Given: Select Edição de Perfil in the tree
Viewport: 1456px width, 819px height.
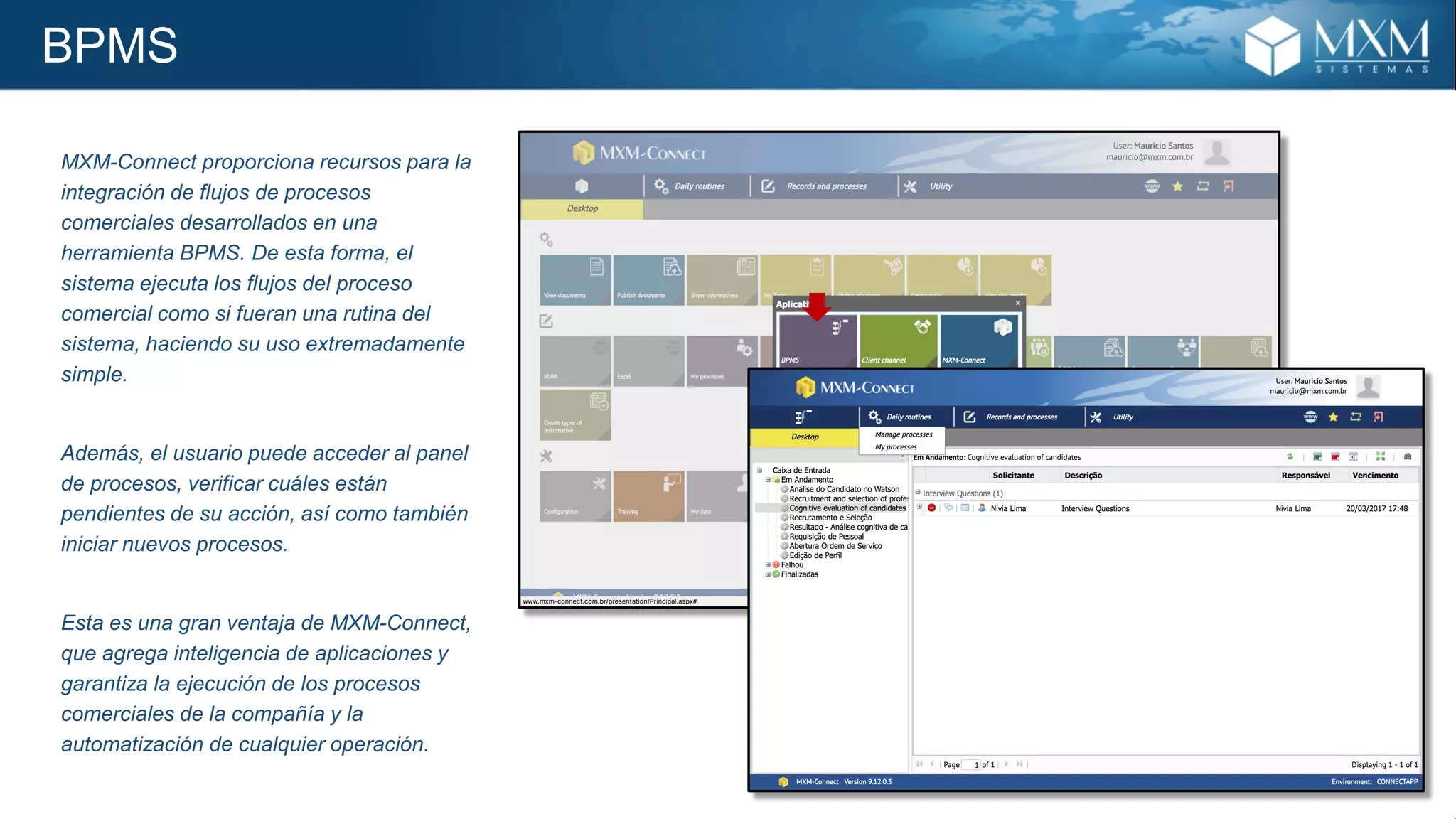Looking at the screenshot, I should [815, 556].
